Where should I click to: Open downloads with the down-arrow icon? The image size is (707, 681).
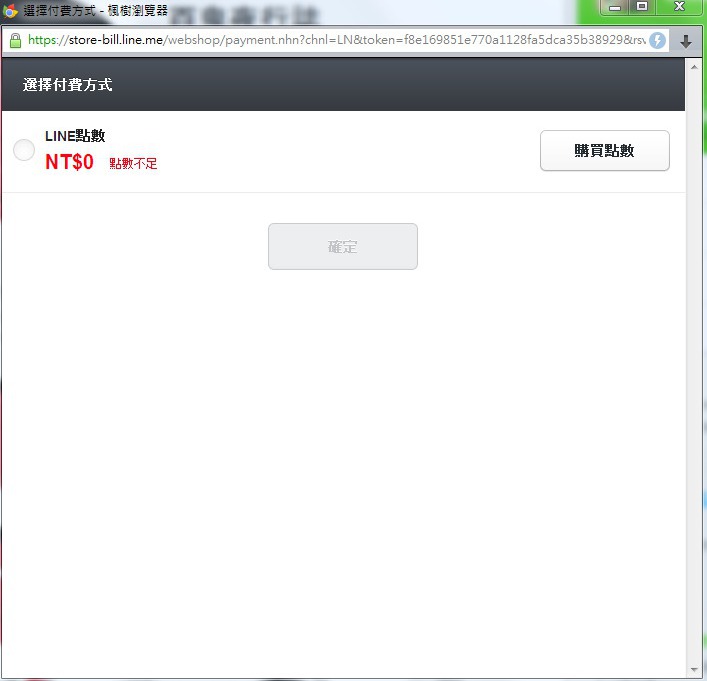[685, 41]
